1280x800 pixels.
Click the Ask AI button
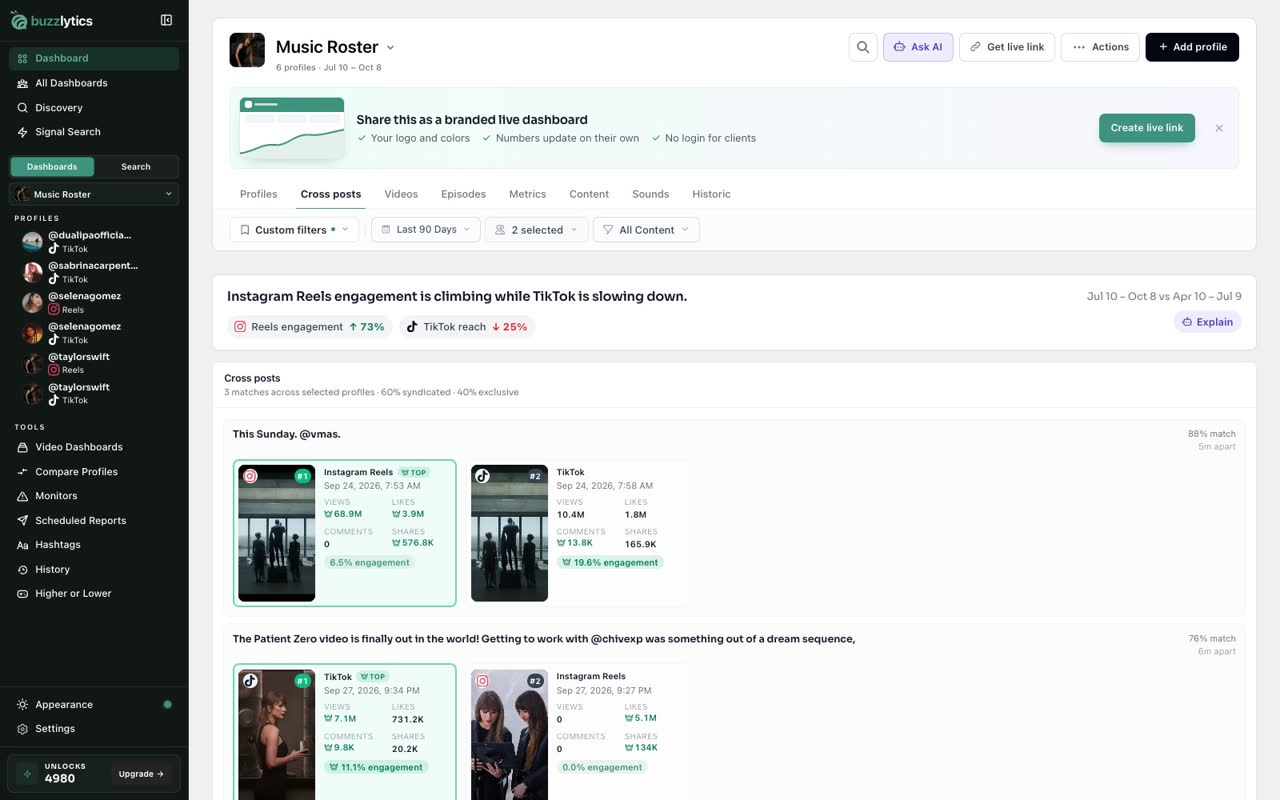coord(918,47)
